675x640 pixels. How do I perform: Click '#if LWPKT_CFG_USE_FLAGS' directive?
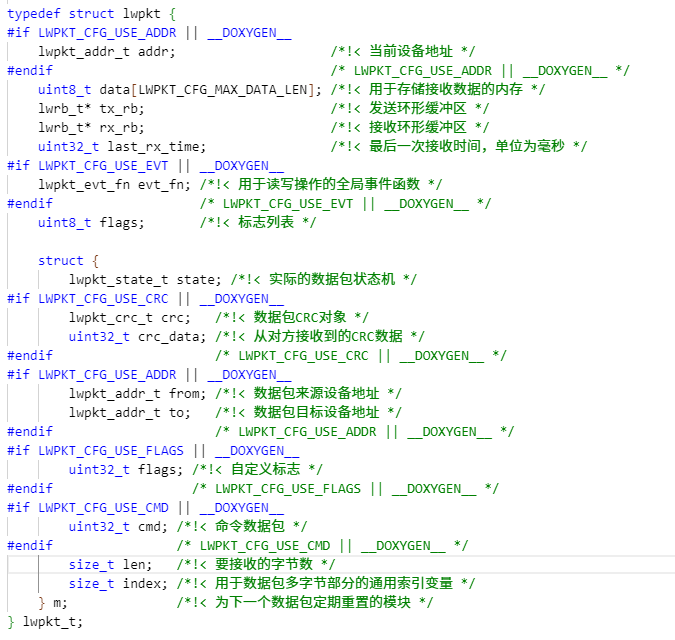click(x=95, y=451)
